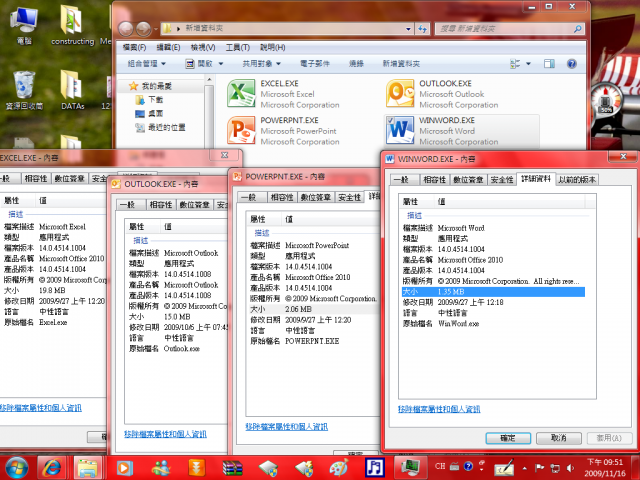
Task: Switch to 安全性 tab in WINWORD.EXE properties
Action: 502,180
